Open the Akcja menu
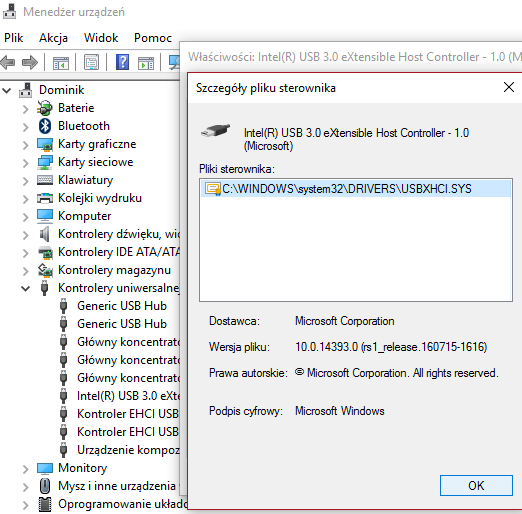This screenshot has width=522, height=514. pyautogui.click(x=53, y=38)
